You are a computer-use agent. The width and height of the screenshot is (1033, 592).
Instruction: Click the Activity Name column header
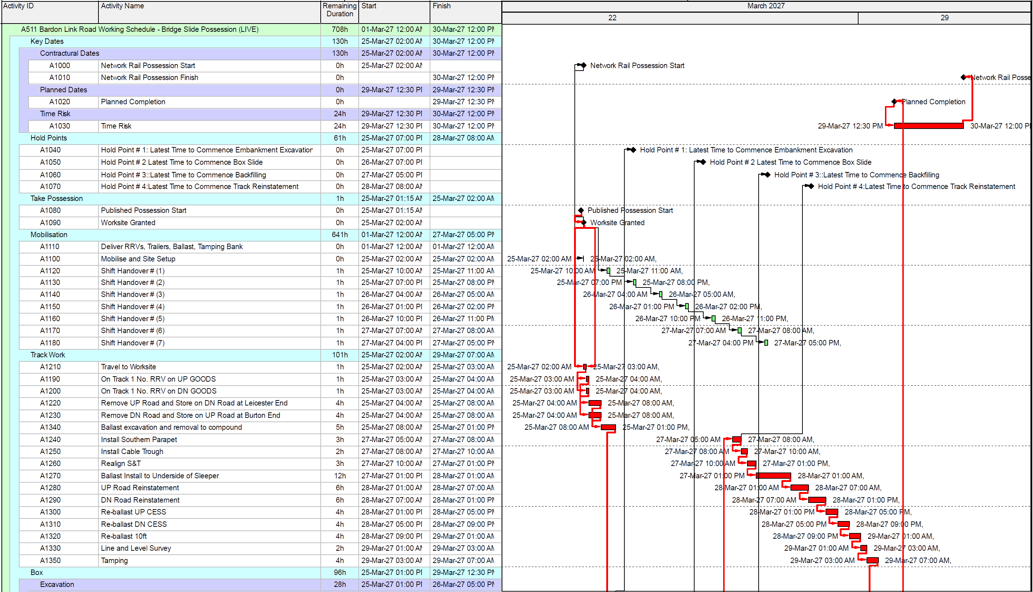[209, 12]
